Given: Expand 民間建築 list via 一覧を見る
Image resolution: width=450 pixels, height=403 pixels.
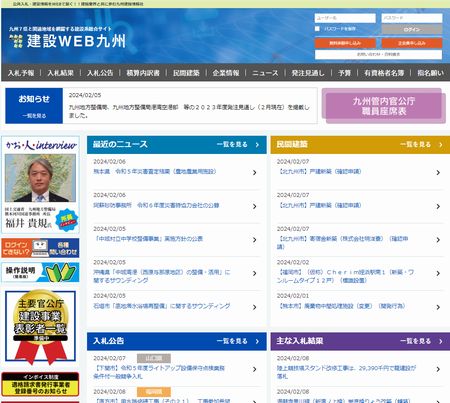Looking at the screenshot, I should (x=421, y=145).
